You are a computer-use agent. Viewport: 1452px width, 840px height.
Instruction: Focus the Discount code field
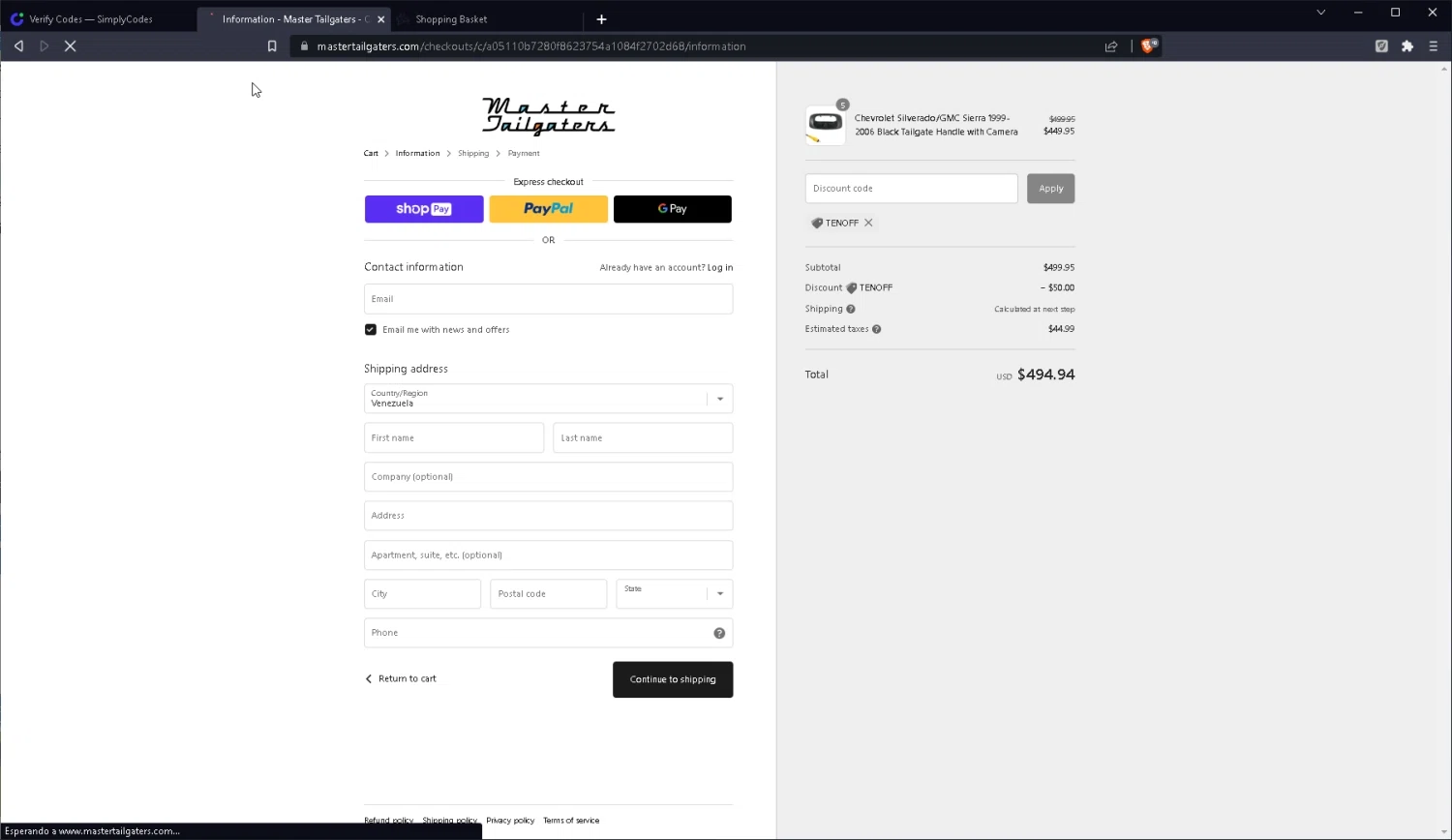[911, 189]
